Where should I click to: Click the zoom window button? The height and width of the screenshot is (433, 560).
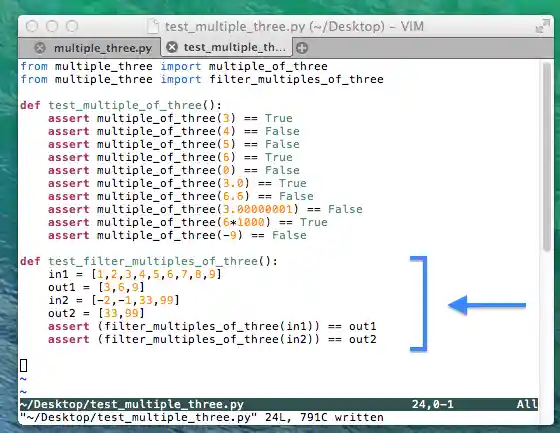tap(72, 26)
